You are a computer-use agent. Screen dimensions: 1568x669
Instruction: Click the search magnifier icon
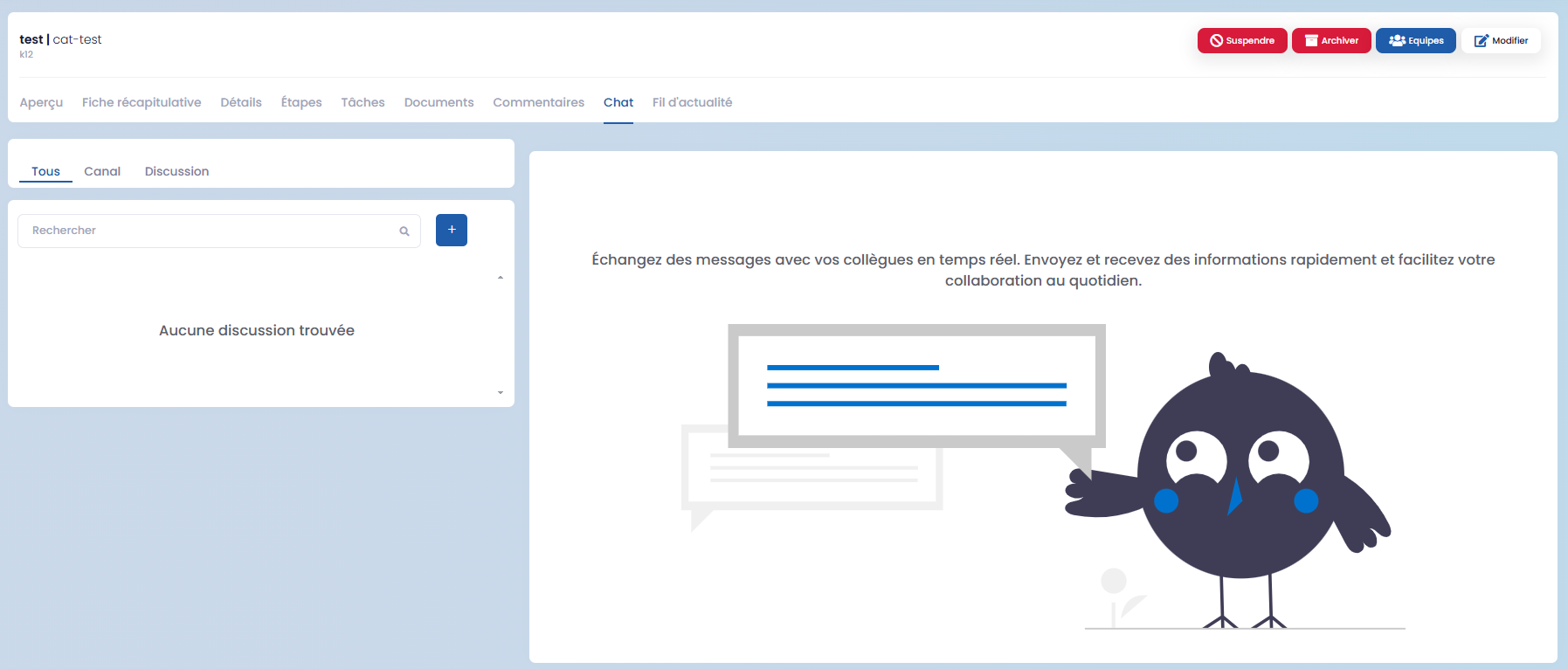click(404, 231)
